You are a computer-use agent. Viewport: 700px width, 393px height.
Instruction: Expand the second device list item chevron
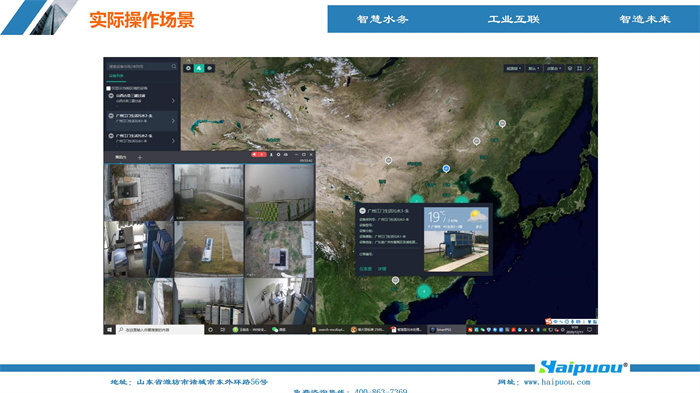point(173,121)
